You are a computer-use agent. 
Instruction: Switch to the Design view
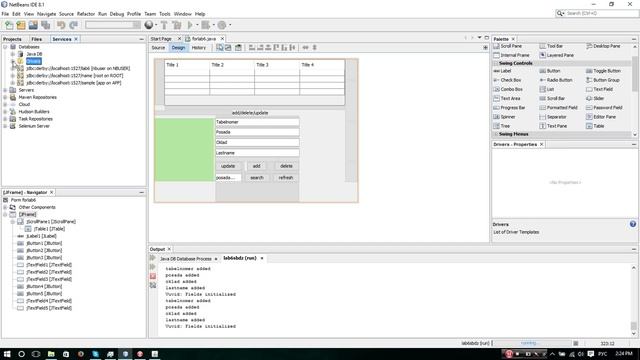click(178, 48)
